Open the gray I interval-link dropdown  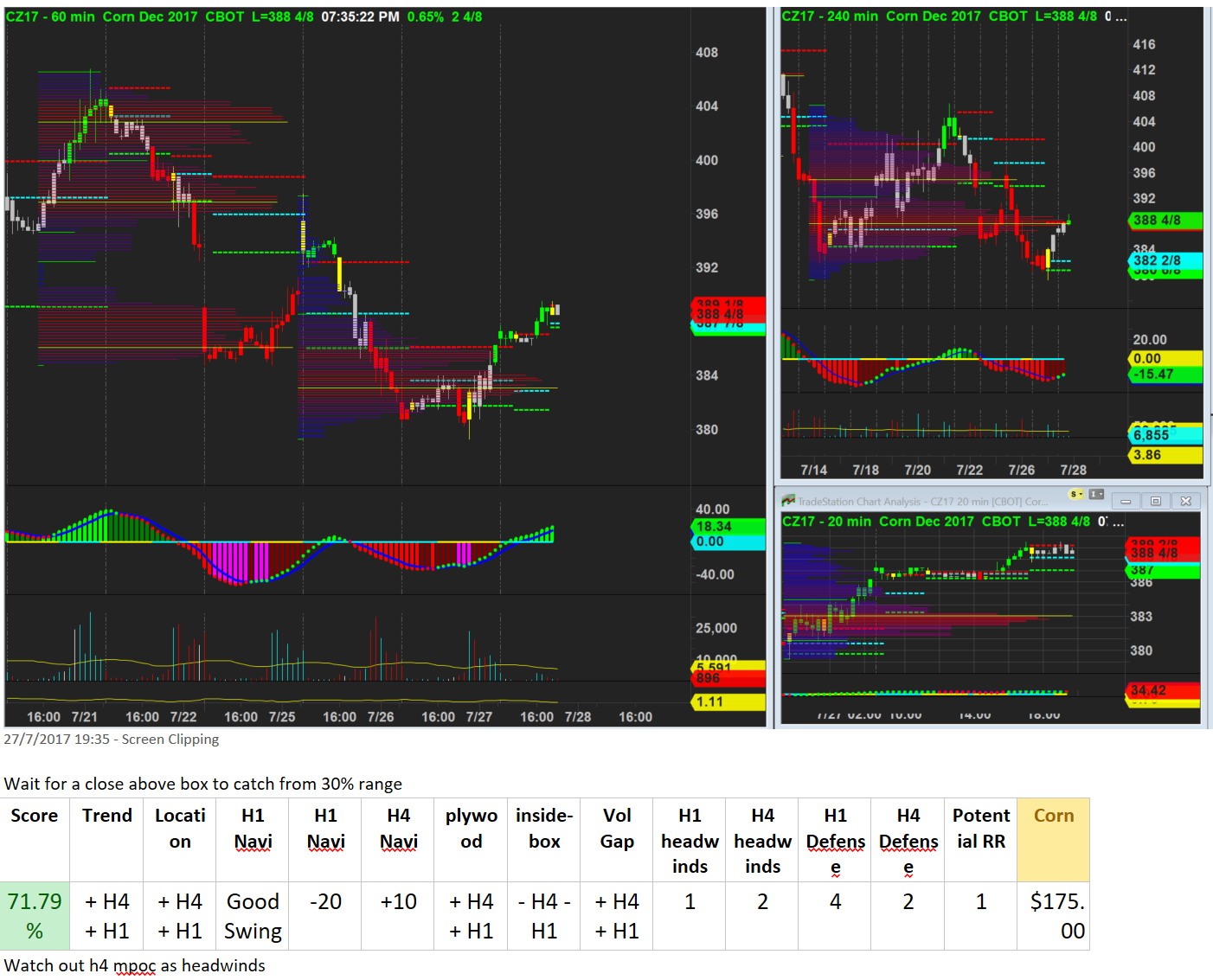click(1096, 495)
